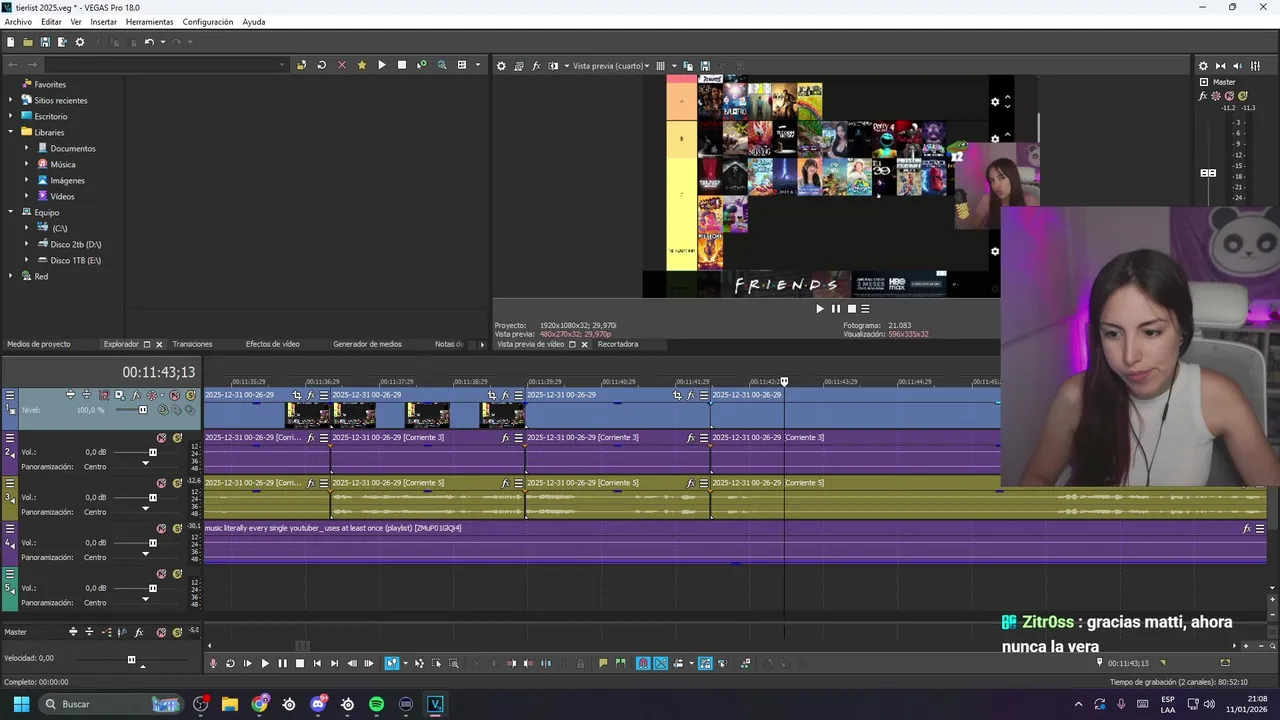The height and width of the screenshot is (720, 1280).
Task: Stop timeline playback in transport bar
Action: (x=299, y=663)
